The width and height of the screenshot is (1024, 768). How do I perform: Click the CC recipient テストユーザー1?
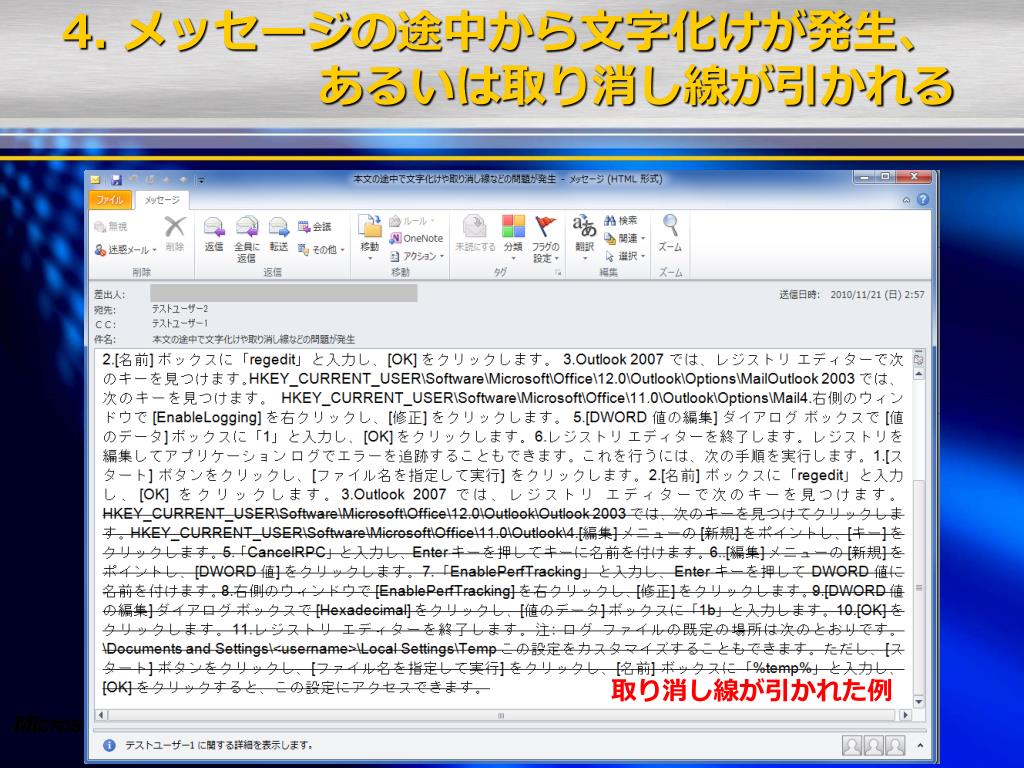tap(180, 324)
